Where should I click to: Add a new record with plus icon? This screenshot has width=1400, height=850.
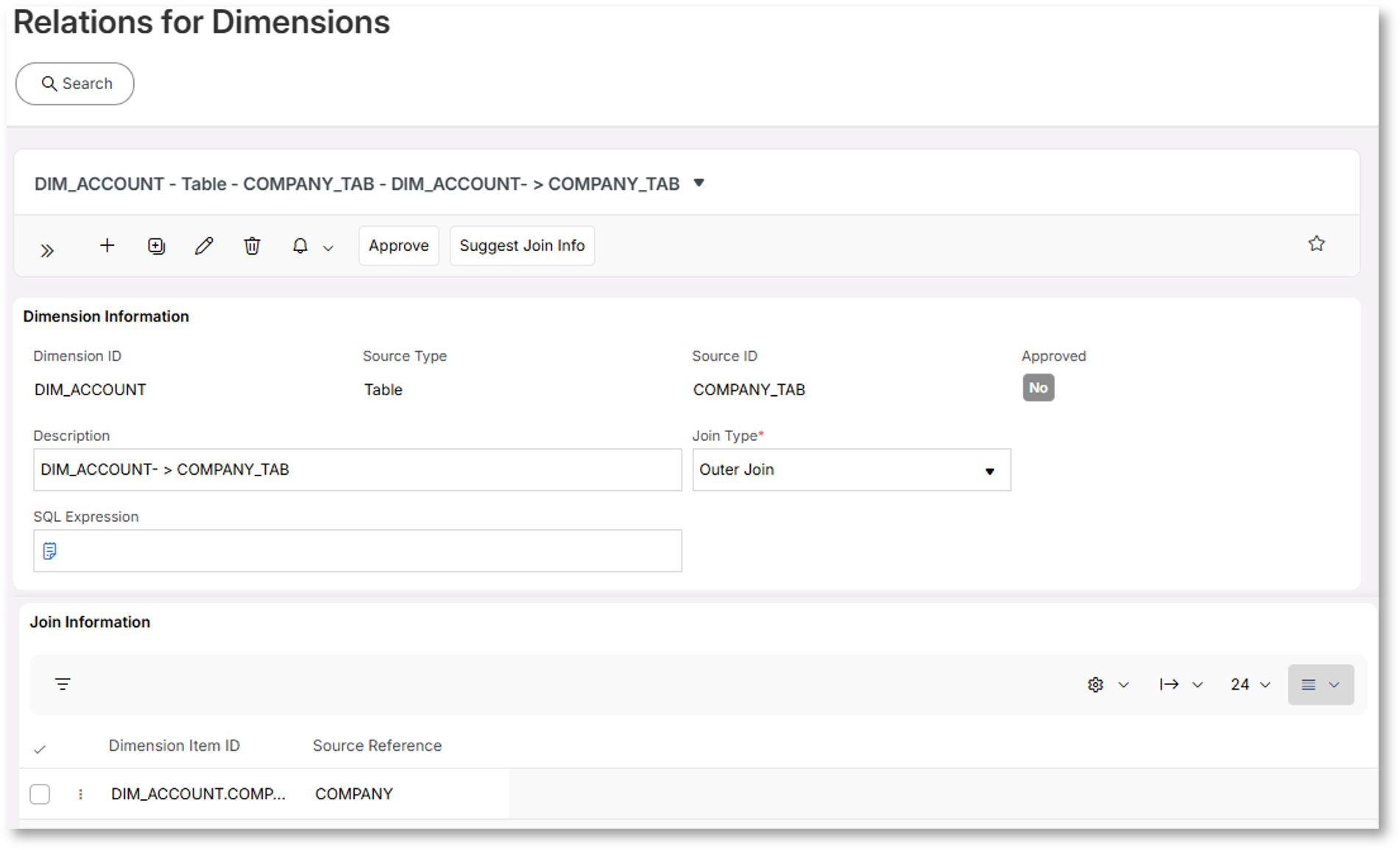point(107,245)
